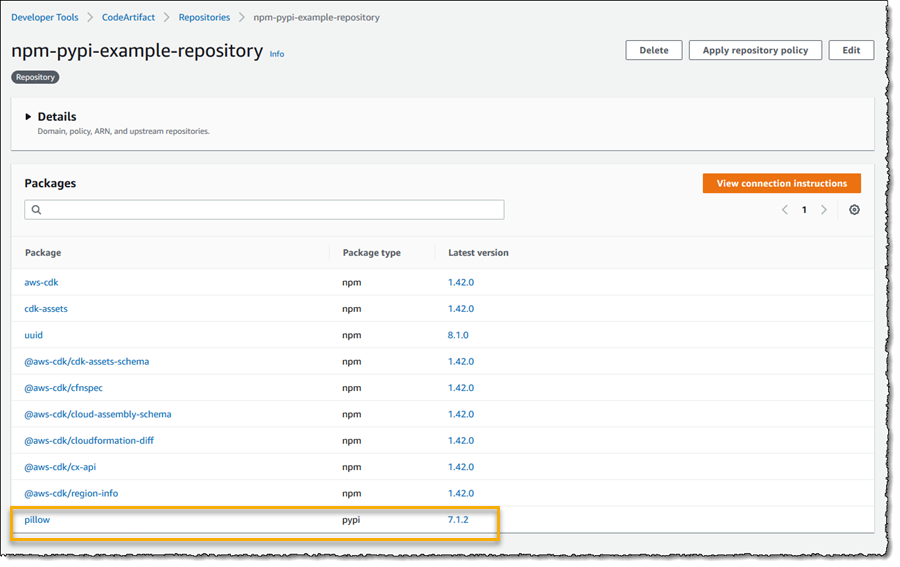Click page number 1 in pagination
The image size is (900, 567).
coord(804,209)
